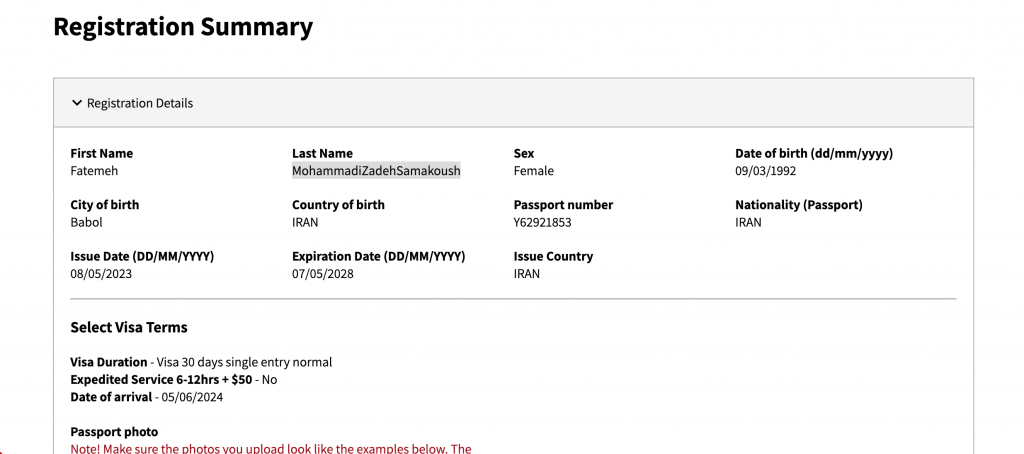The width and height of the screenshot is (1024, 454).
Task: Click the Expedited Service 6-12hrs line
Action: pos(173,380)
